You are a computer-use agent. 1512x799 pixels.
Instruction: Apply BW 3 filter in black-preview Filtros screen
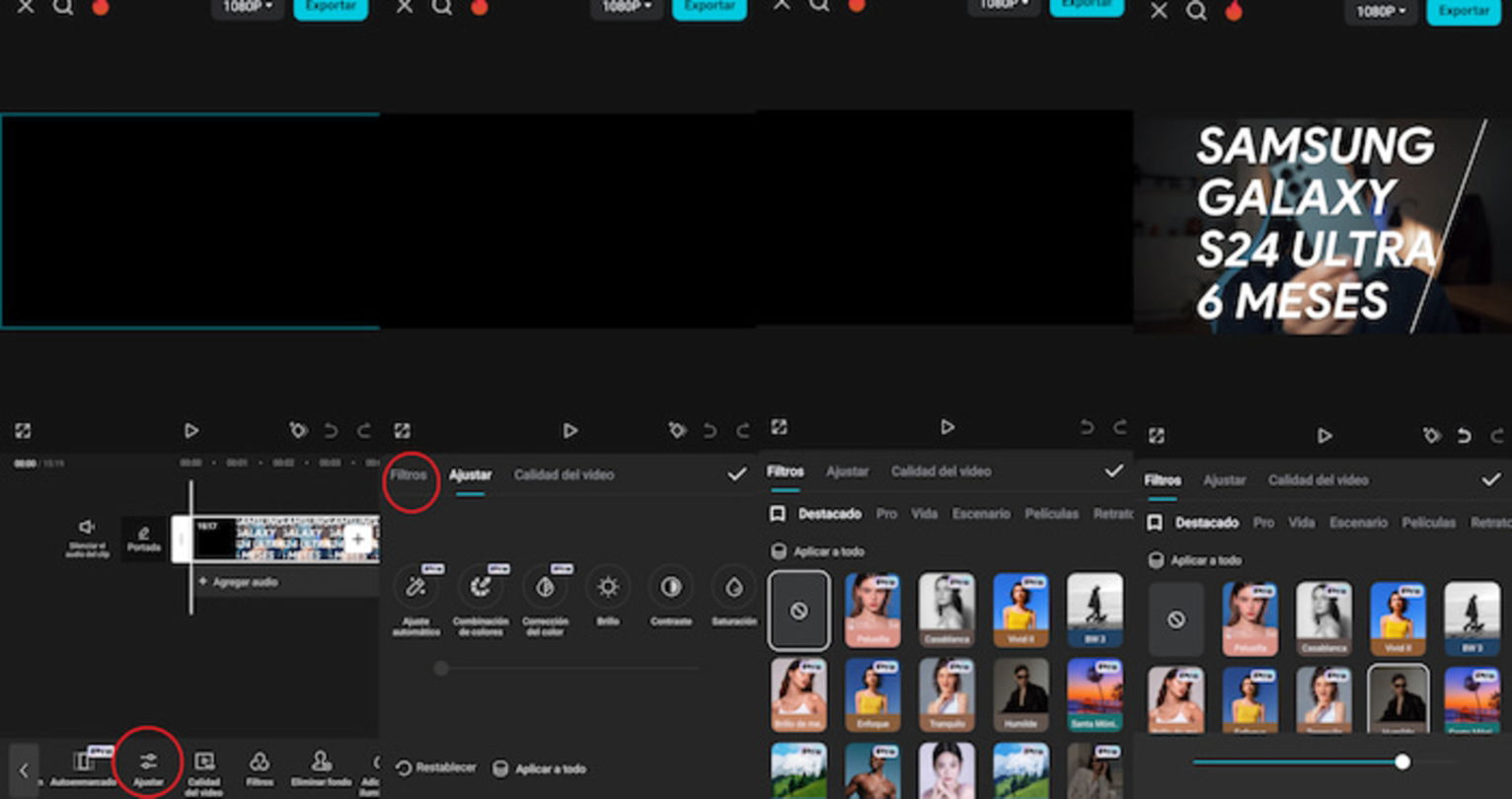pyautogui.click(x=1095, y=611)
